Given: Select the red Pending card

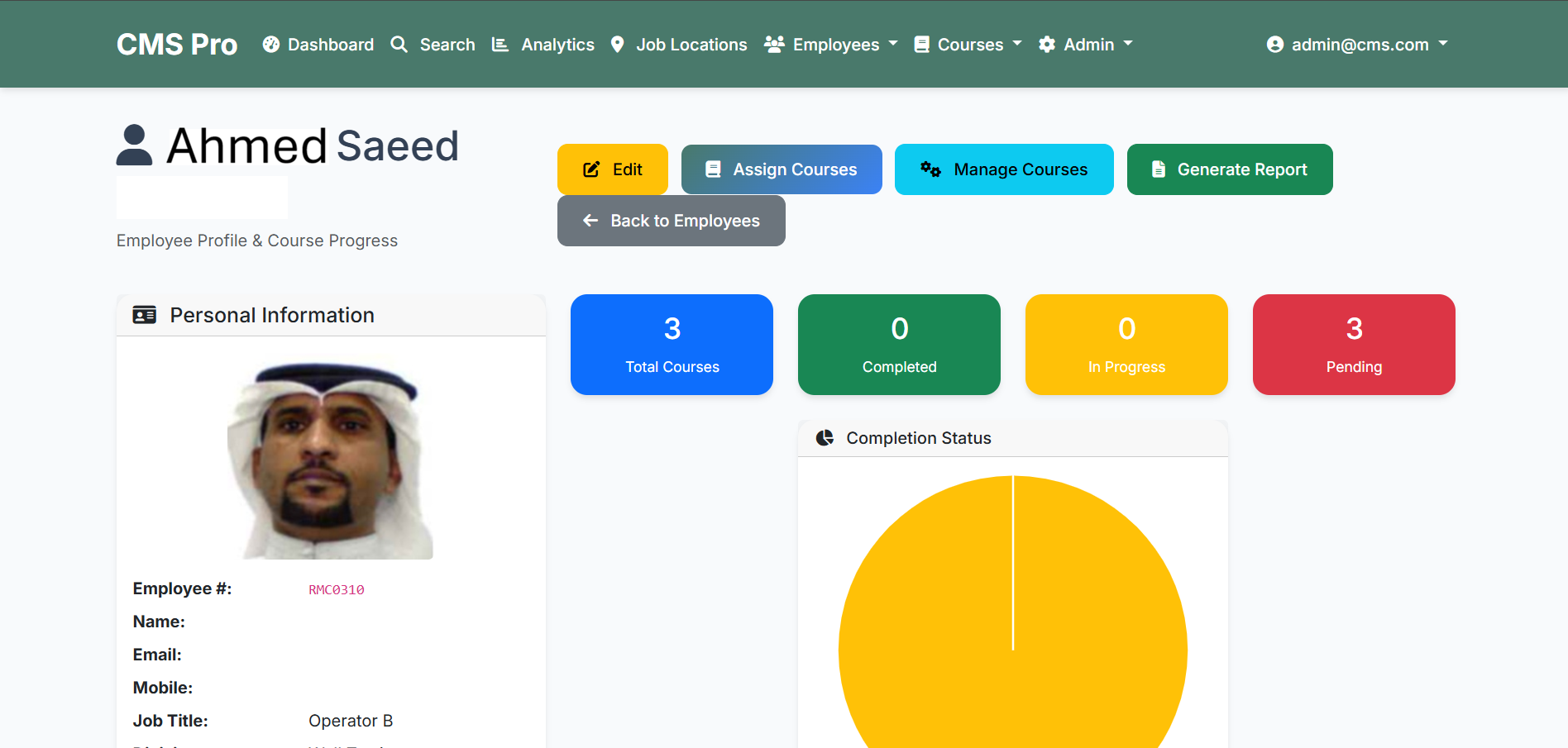Looking at the screenshot, I should pos(1354,345).
